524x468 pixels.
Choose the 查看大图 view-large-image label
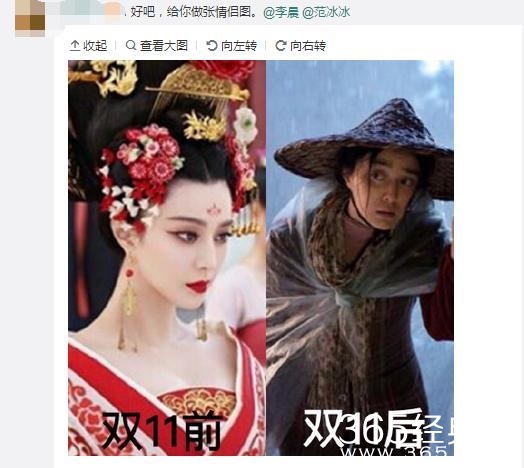(x=164, y=46)
